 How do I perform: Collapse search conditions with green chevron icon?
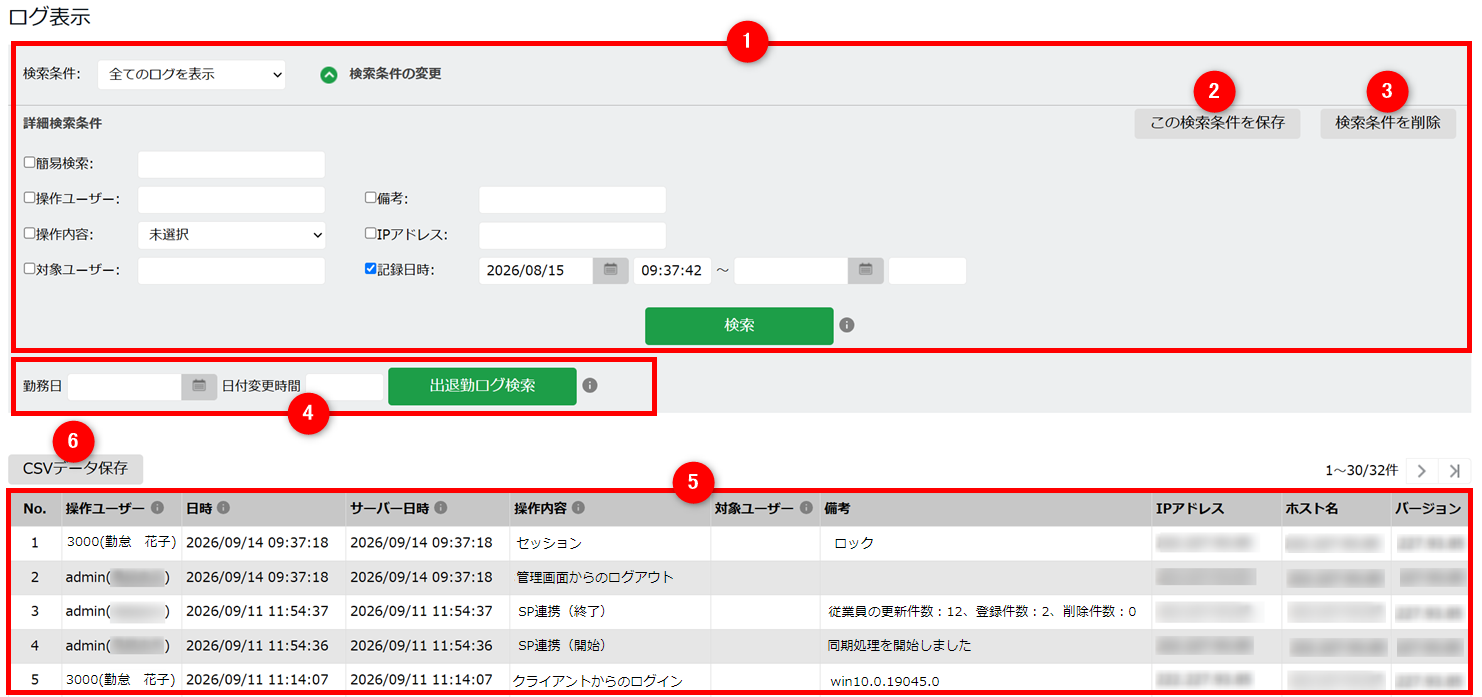click(x=329, y=74)
